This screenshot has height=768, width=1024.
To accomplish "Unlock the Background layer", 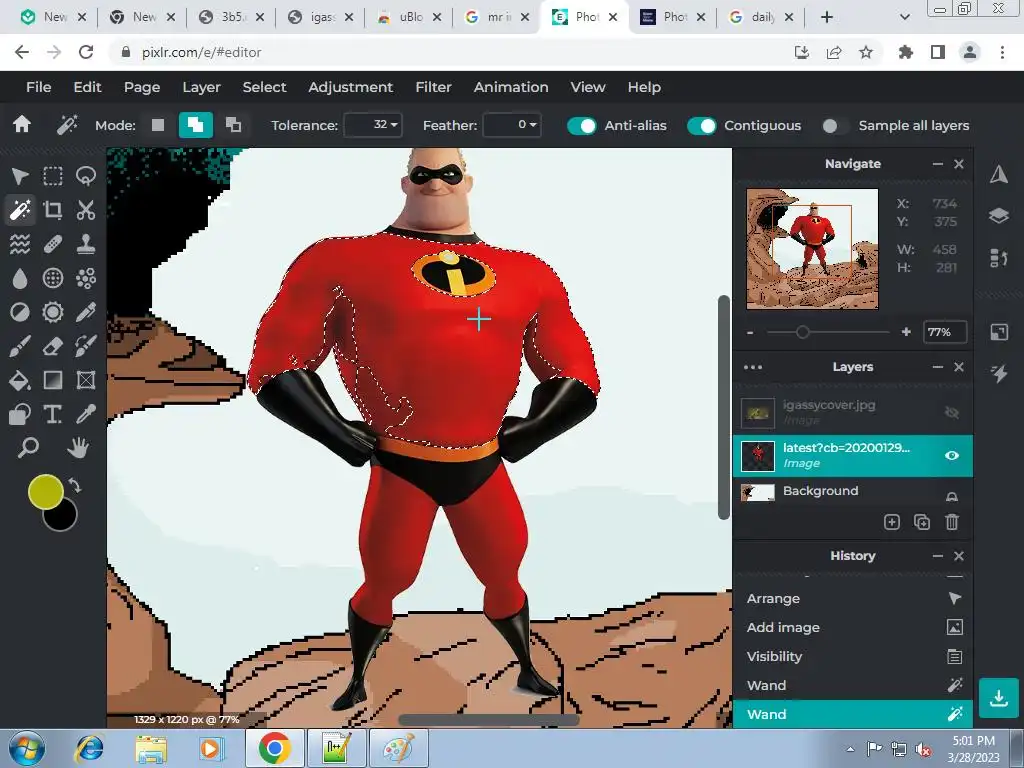I will [x=952, y=496].
